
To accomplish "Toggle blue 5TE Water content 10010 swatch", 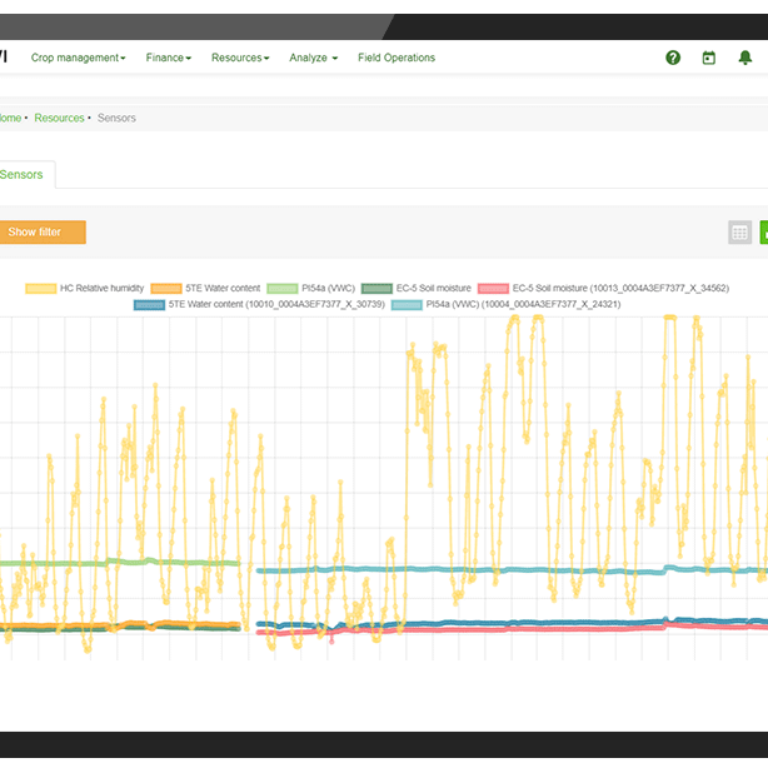I will [x=149, y=305].
